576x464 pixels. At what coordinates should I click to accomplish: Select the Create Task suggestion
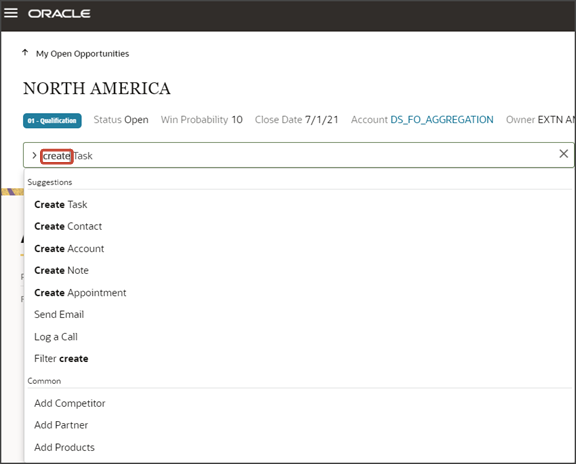(61, 204)
